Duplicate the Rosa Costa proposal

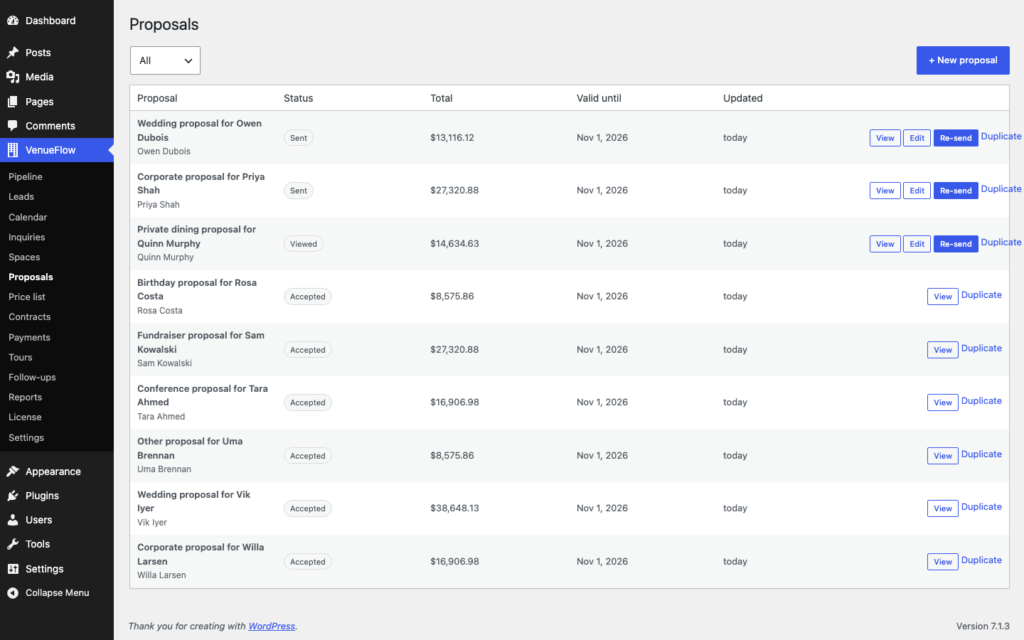(x=982, y=295)
